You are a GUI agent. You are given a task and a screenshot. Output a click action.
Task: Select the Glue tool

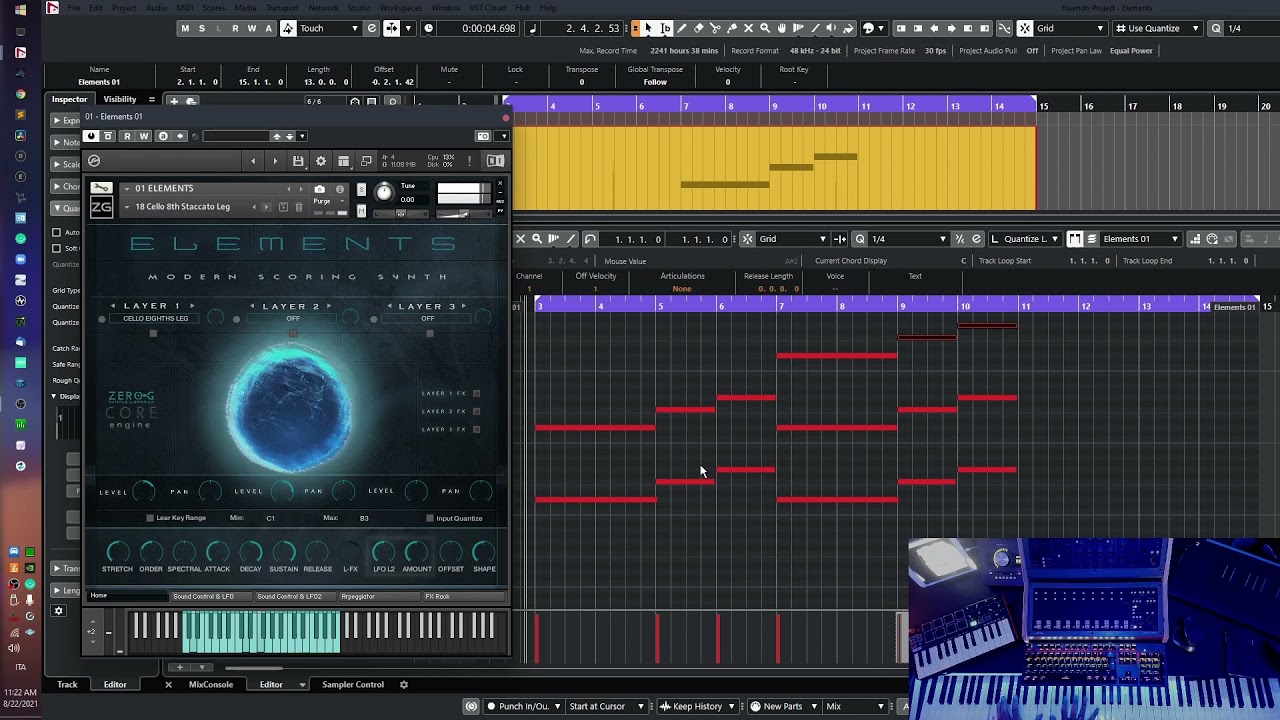click(731, 28)
